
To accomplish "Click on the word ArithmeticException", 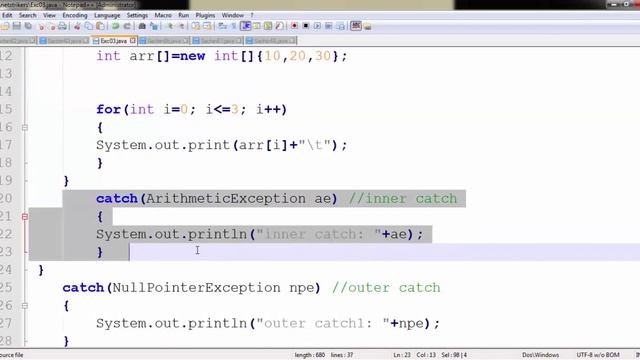I will tap(225, 199).
